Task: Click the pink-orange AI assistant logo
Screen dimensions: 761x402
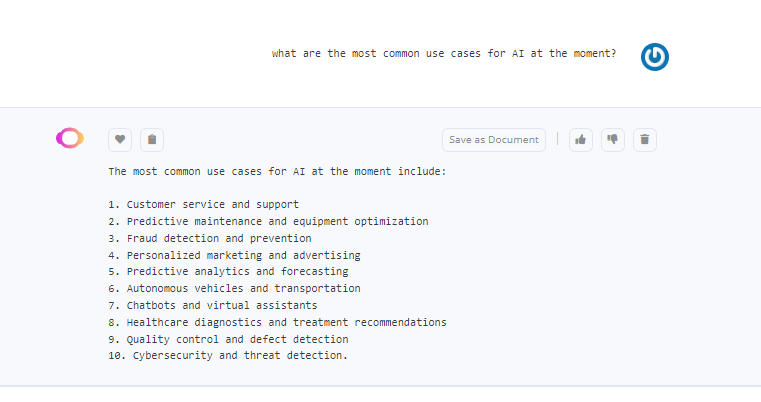Action: pos(70,138)
